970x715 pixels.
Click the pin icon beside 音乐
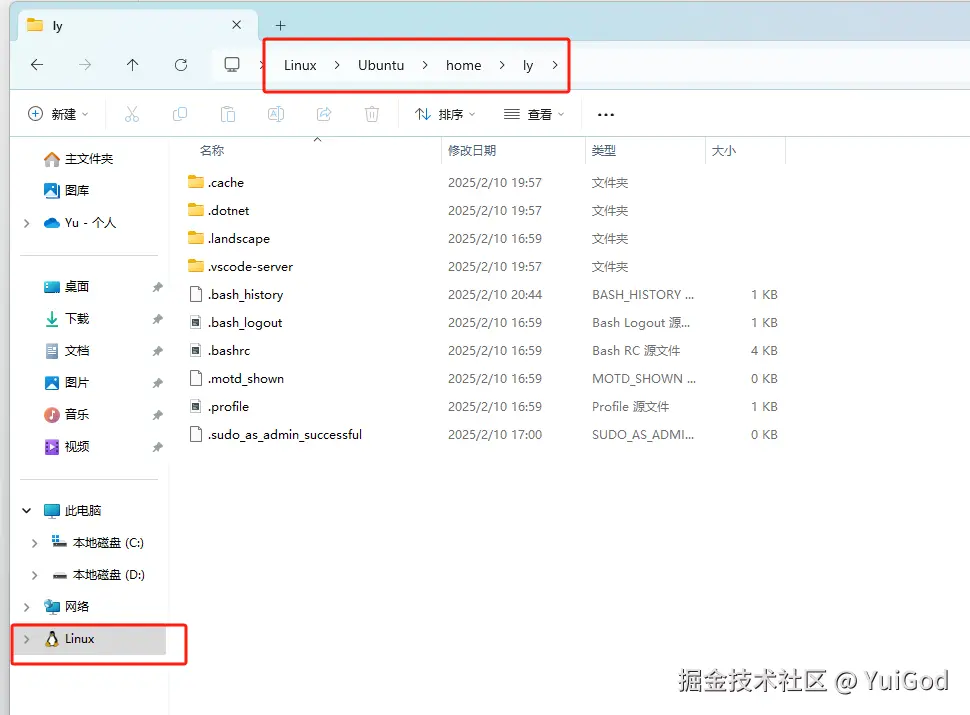(158, 415)
